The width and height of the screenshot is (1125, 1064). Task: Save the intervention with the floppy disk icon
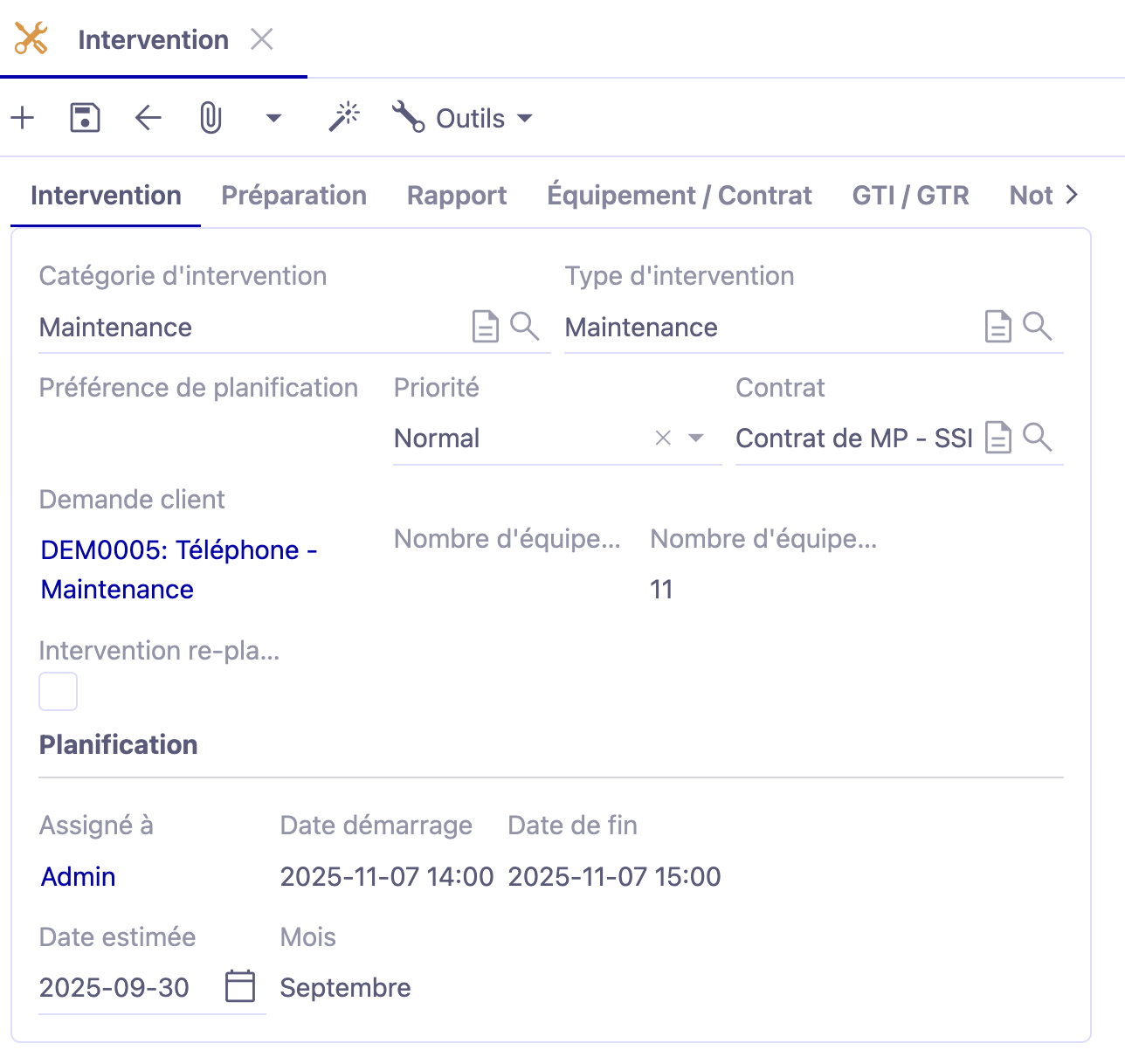tap(85, 118)
